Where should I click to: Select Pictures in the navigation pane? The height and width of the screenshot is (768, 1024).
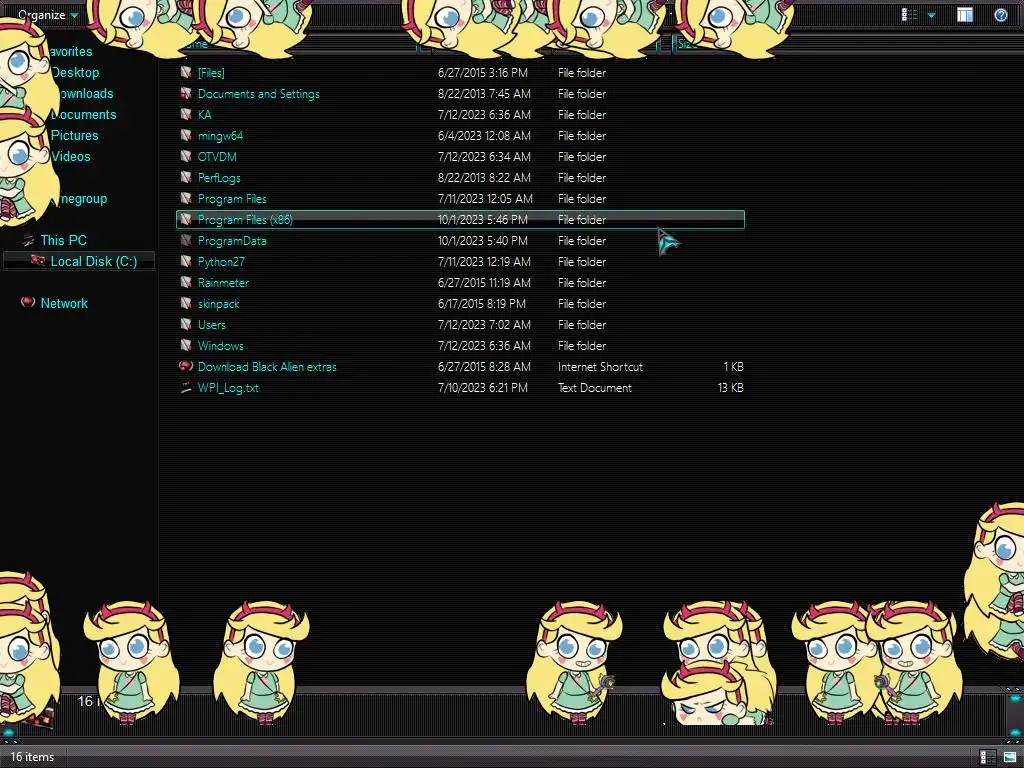pos(74,135)
